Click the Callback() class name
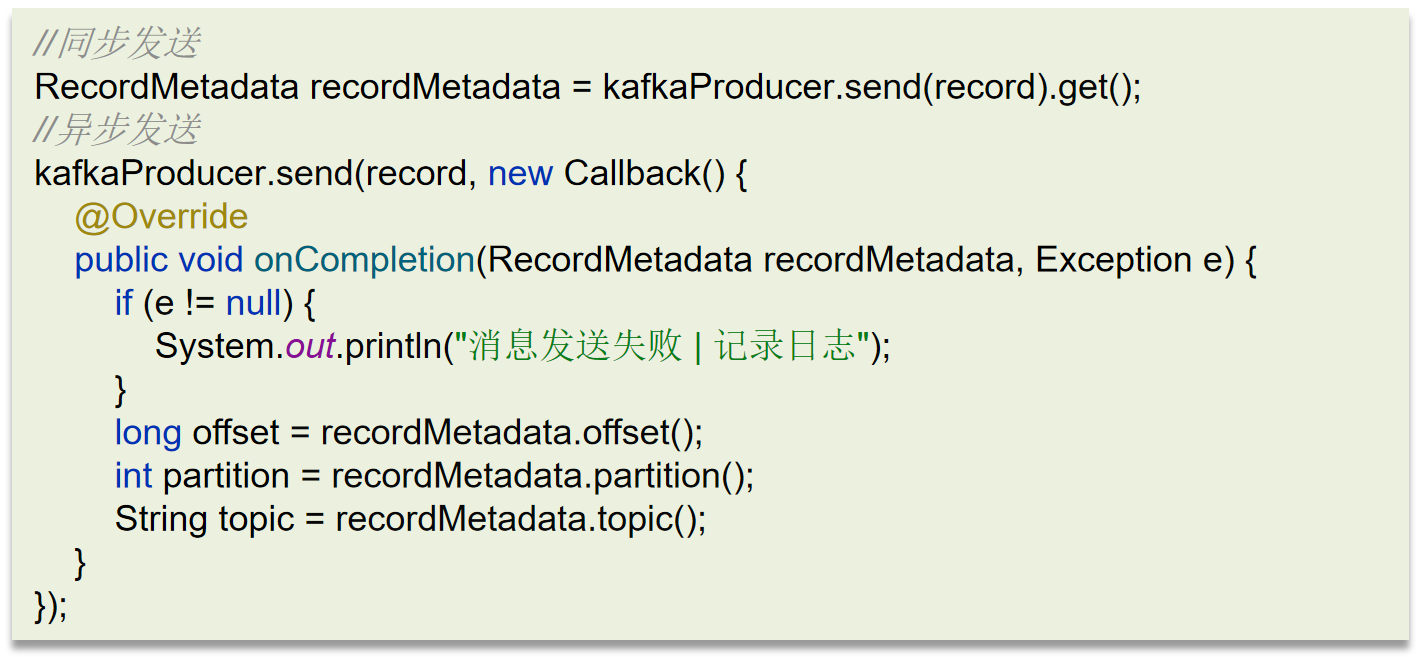Viewport: 1422px width, 657px height. (x=644, y=174)
